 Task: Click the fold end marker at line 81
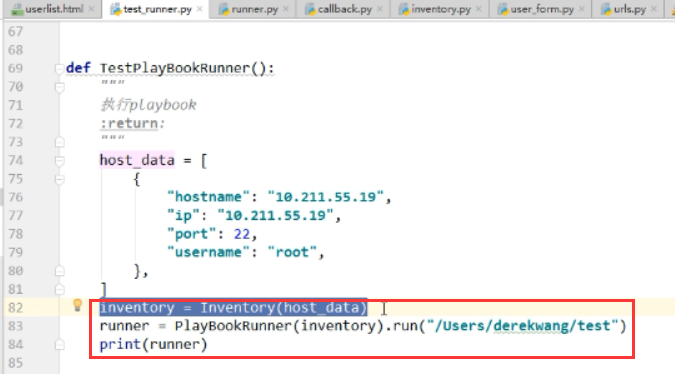point(59,289)
